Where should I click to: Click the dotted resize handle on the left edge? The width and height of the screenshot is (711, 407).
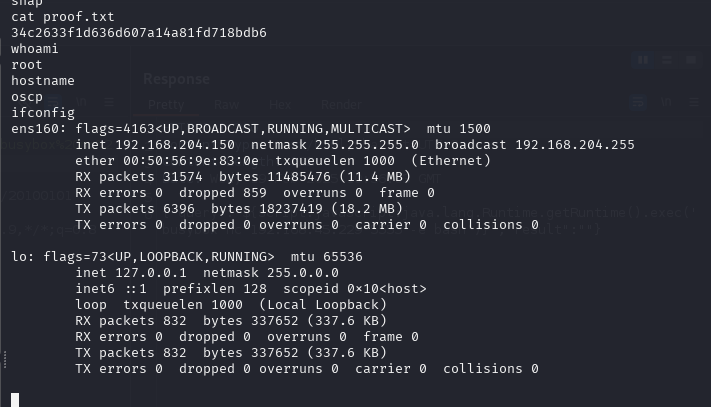[5, 359]
